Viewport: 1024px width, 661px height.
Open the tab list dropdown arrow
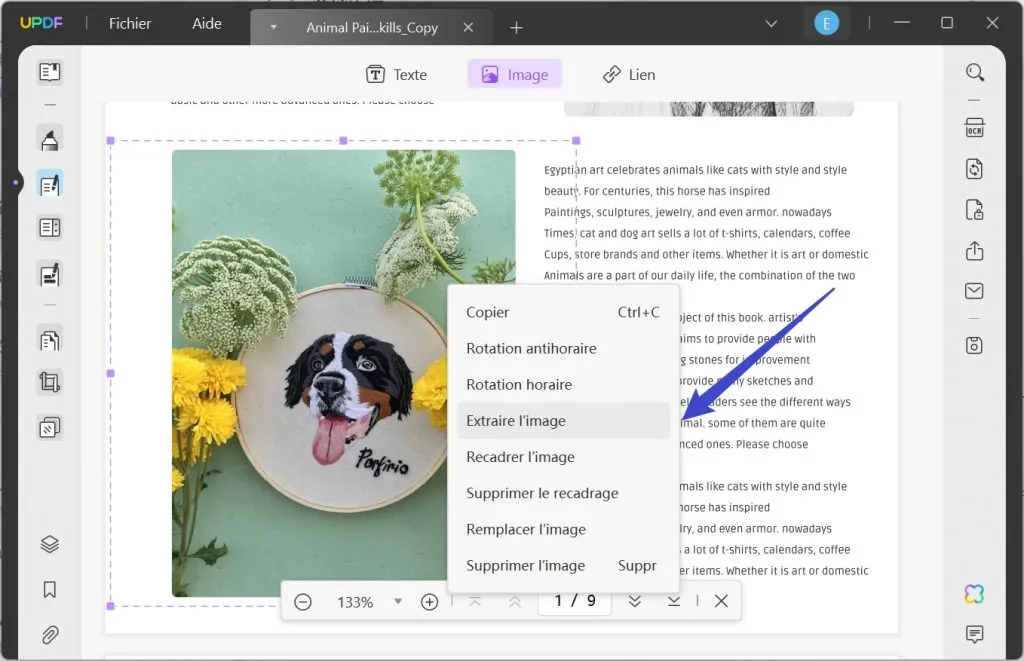(274, 27)
